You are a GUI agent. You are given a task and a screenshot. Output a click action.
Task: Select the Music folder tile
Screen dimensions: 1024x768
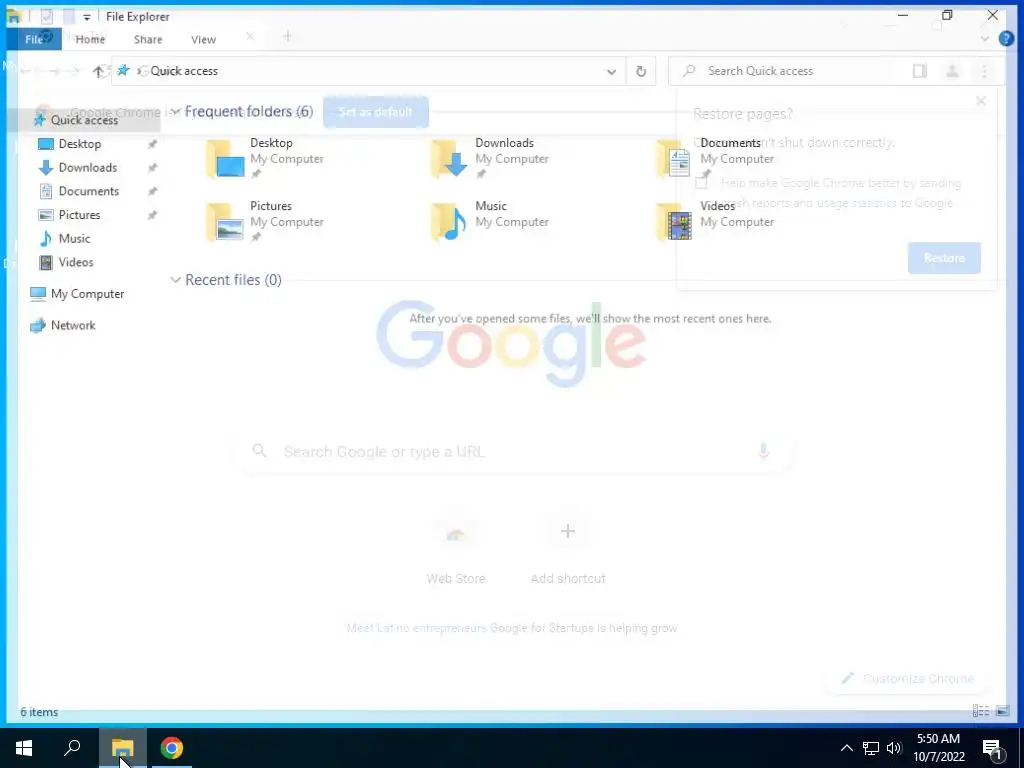pyautogui.click(x=490, y=222)
